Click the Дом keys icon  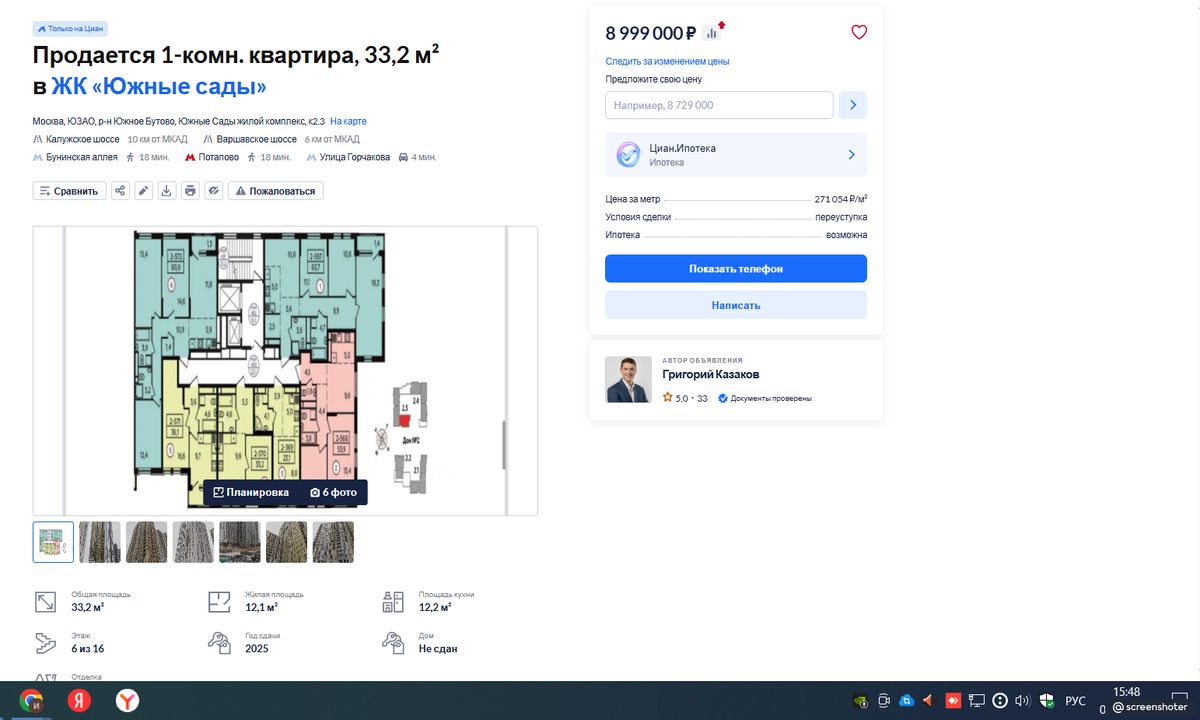393,642
